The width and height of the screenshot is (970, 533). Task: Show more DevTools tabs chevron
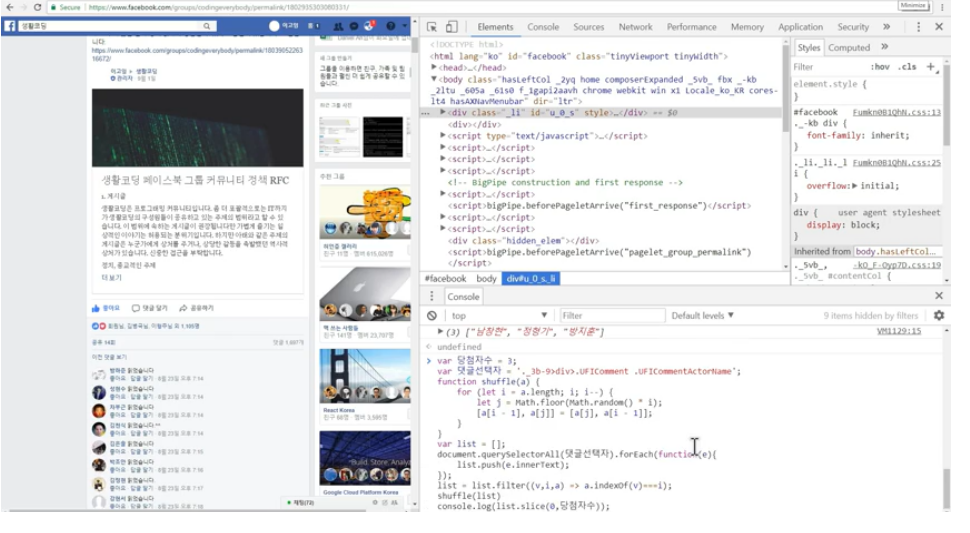pyautogui.click(x=886, y=27)
